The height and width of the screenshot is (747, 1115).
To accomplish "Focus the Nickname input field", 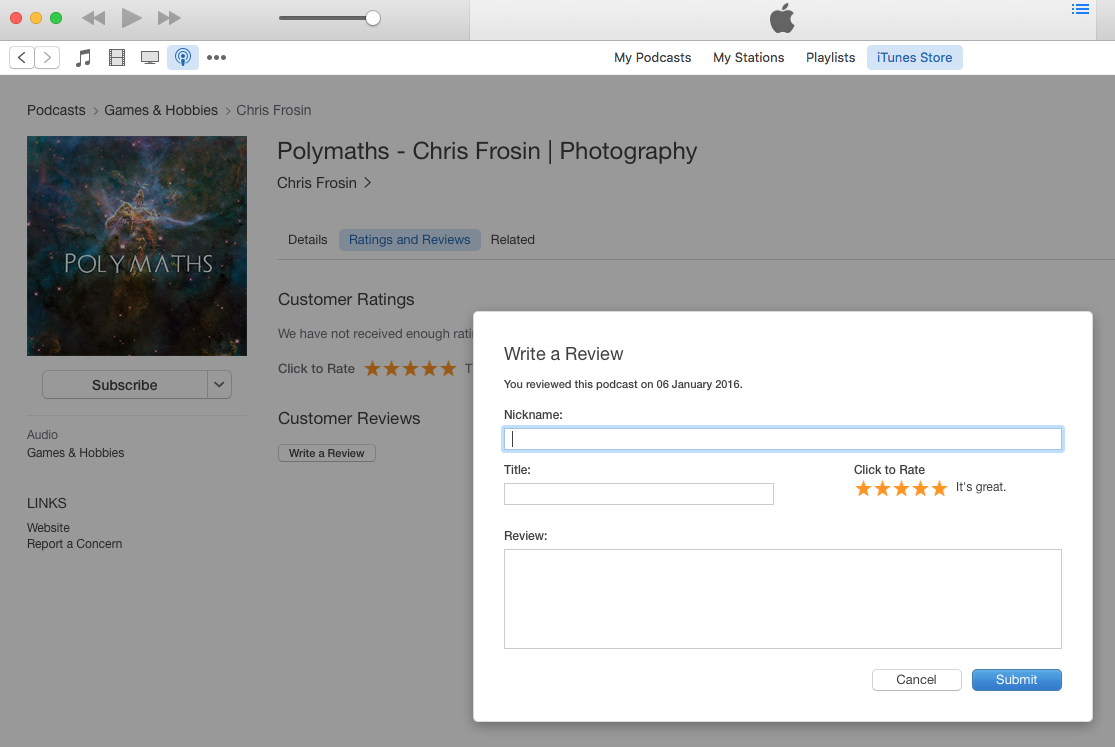I will pyautogui.click(x=783, y=439).
